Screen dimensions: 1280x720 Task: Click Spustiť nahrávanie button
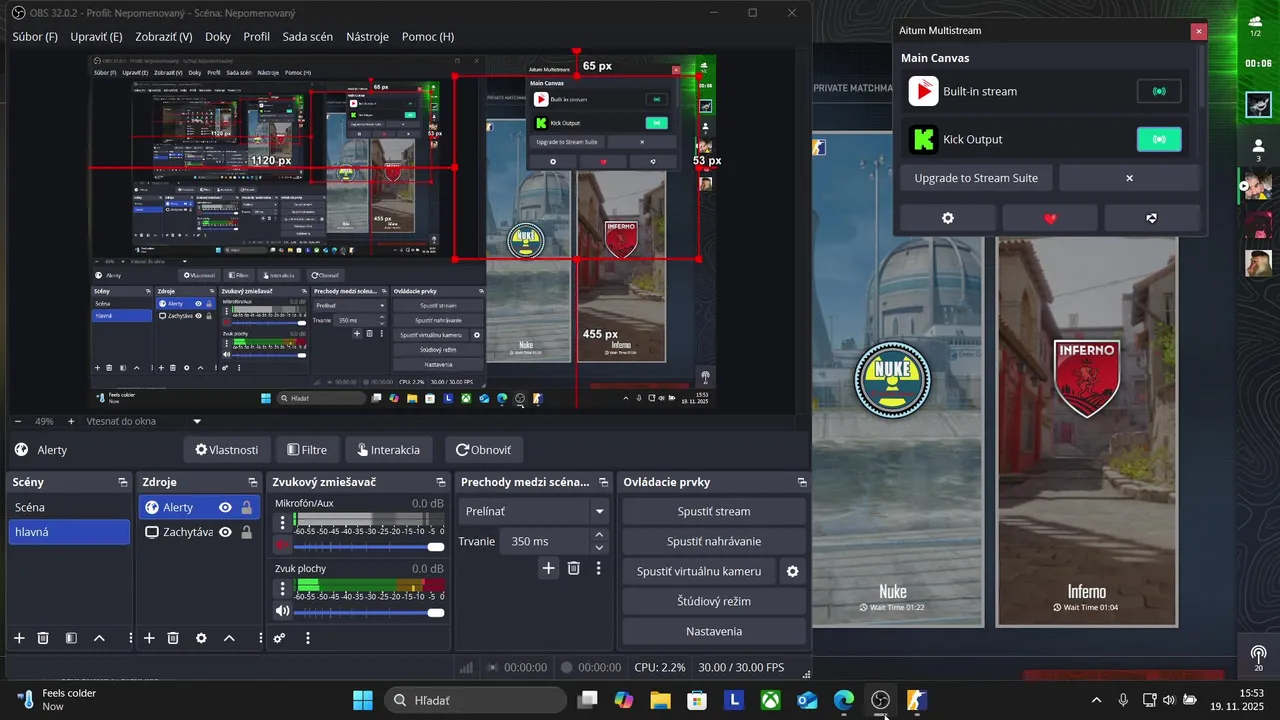714,541
